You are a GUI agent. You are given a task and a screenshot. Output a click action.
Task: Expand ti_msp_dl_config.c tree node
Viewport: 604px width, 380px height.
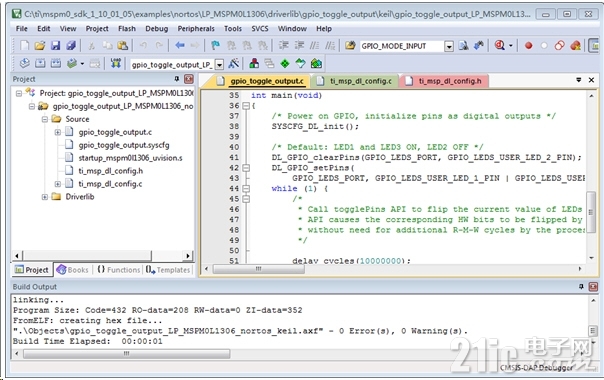(57, 184)
